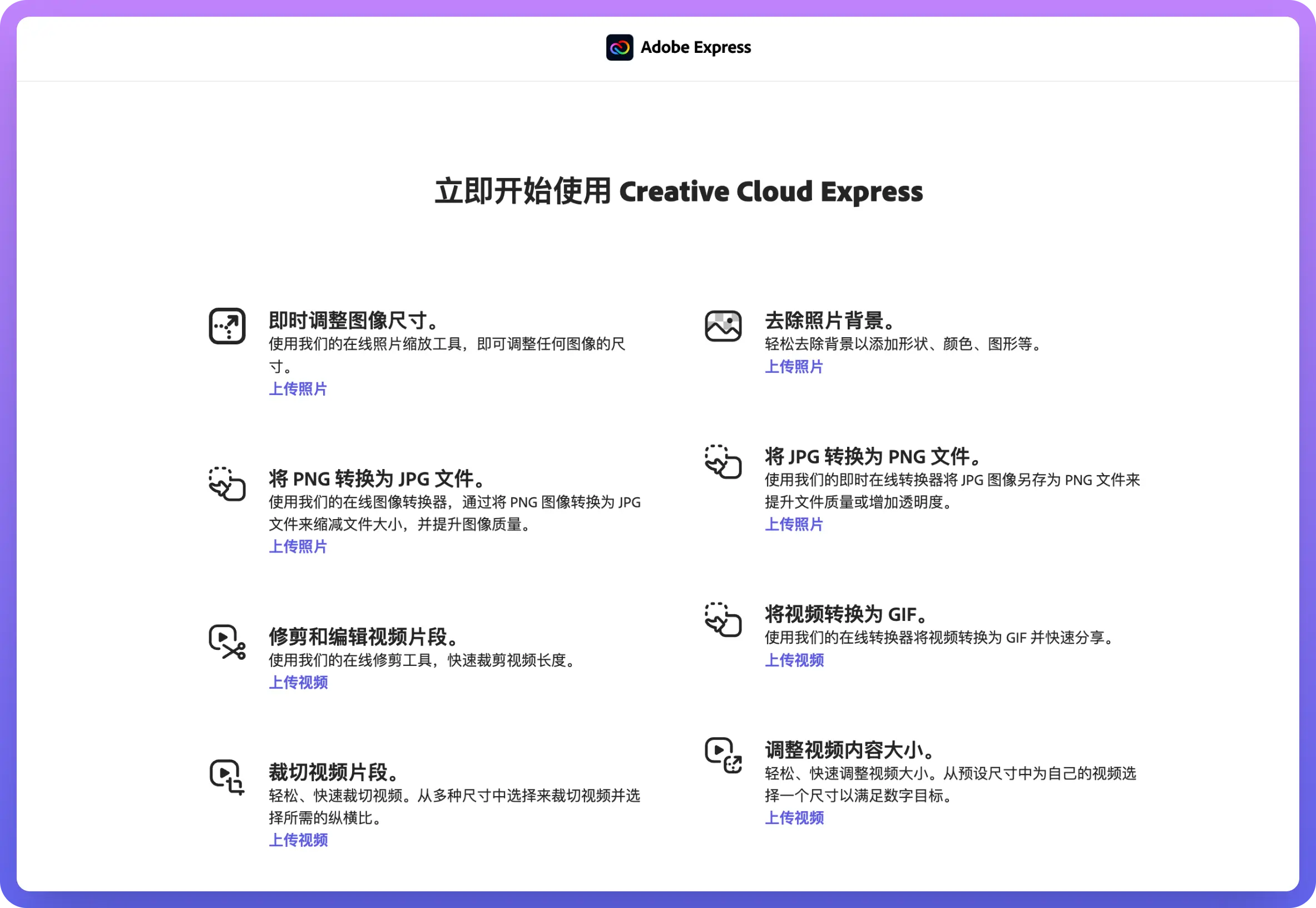Click the video to GIF convert icon

coord(723,620)
